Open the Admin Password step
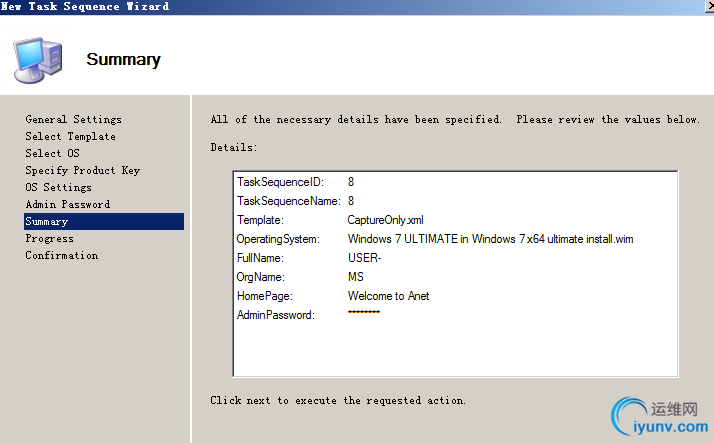This screenshot has width=714, height=443. pos(67,205)
